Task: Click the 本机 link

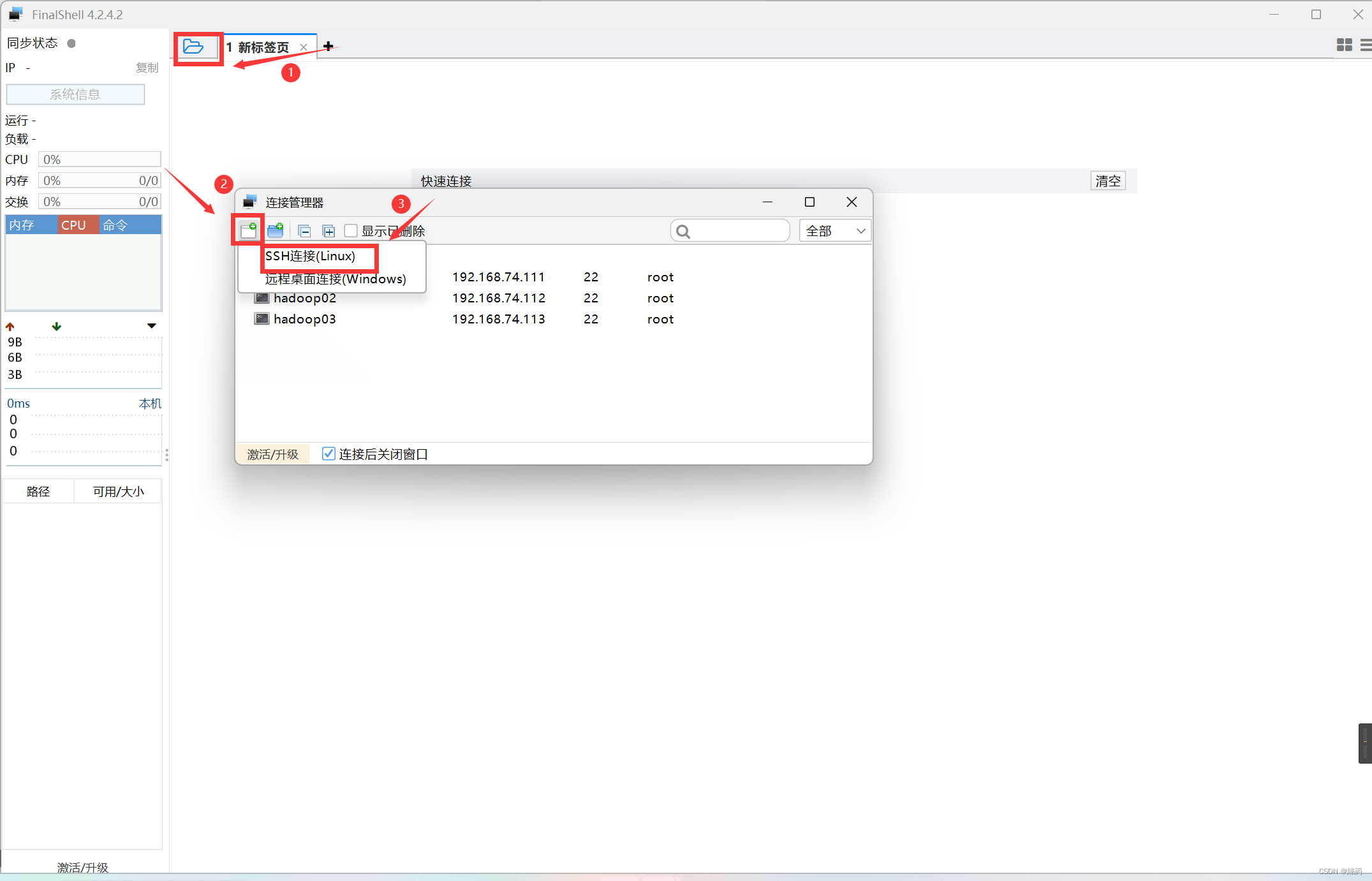Action: [x=150, y=403]
